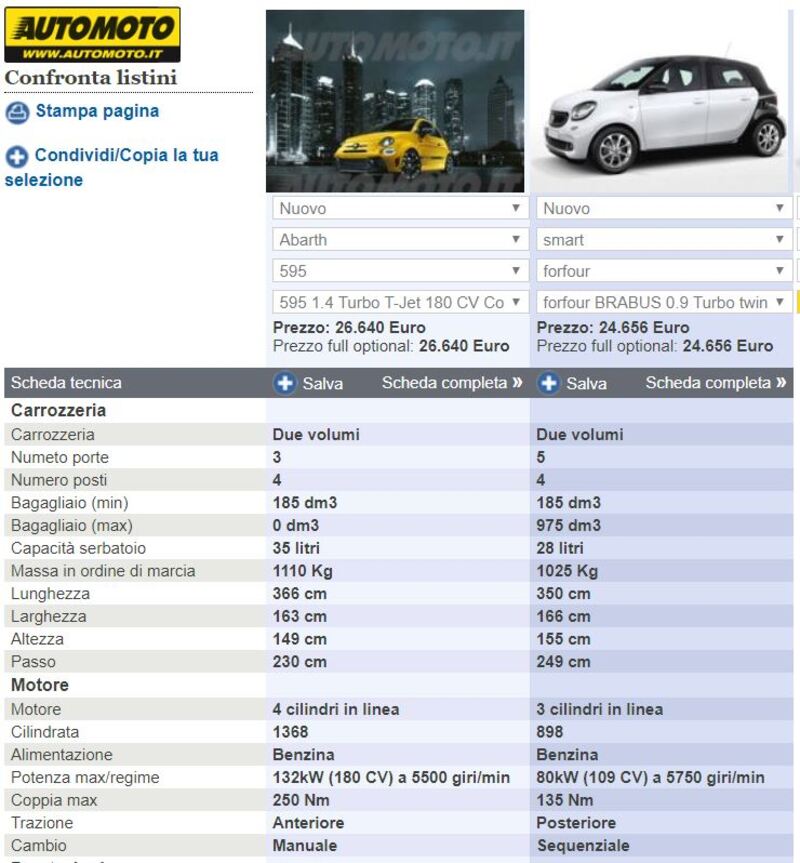
Task: Click the Stampa pagina link
Action: pyautogui.click(x=97, y=111)
